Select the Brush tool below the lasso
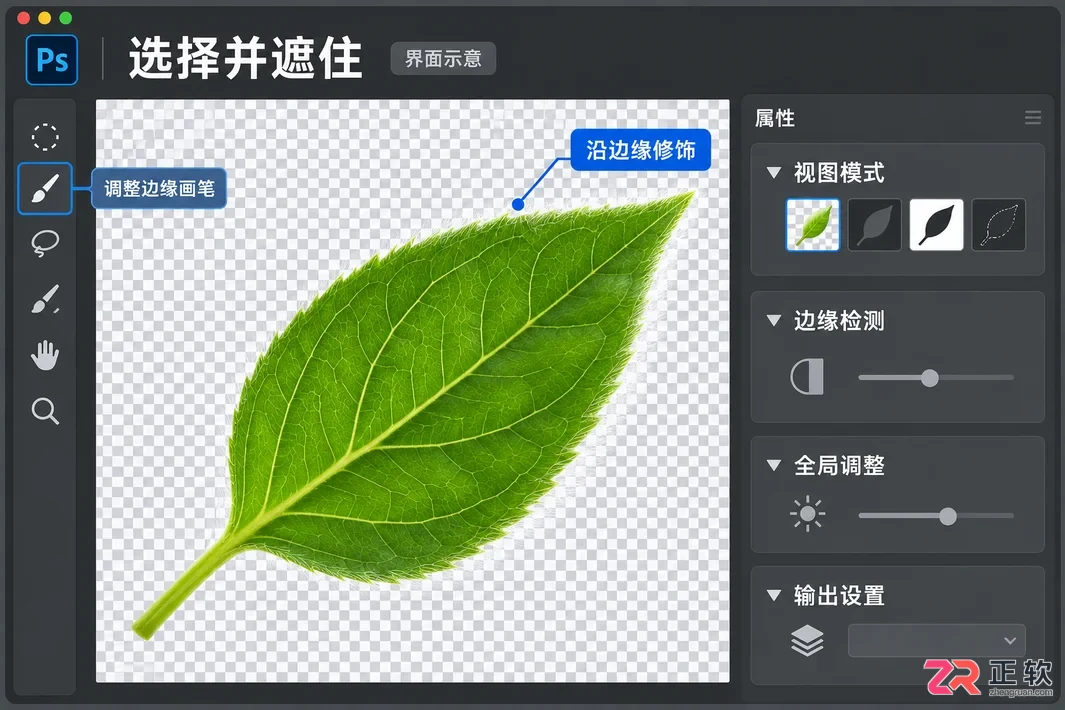 tap(45, 299)
